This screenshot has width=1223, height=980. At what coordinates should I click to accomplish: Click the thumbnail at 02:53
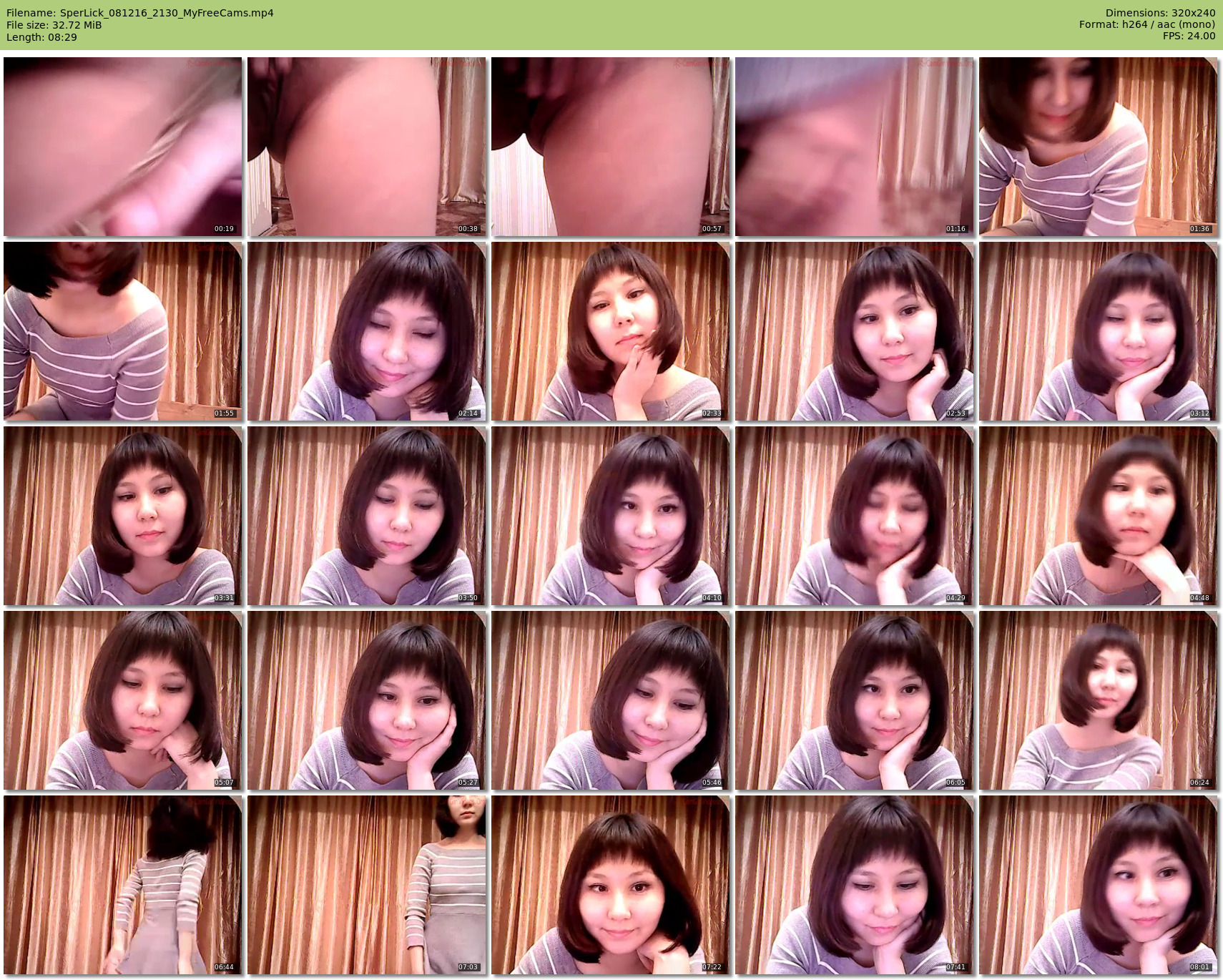point(854,331)
